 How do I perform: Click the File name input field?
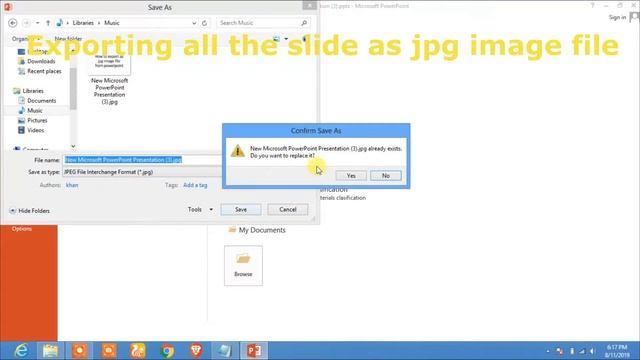tap(142, 160)
